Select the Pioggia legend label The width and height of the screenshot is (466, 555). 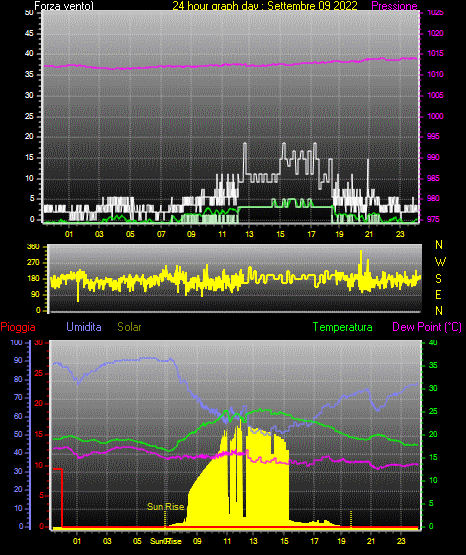coord(18,327)
